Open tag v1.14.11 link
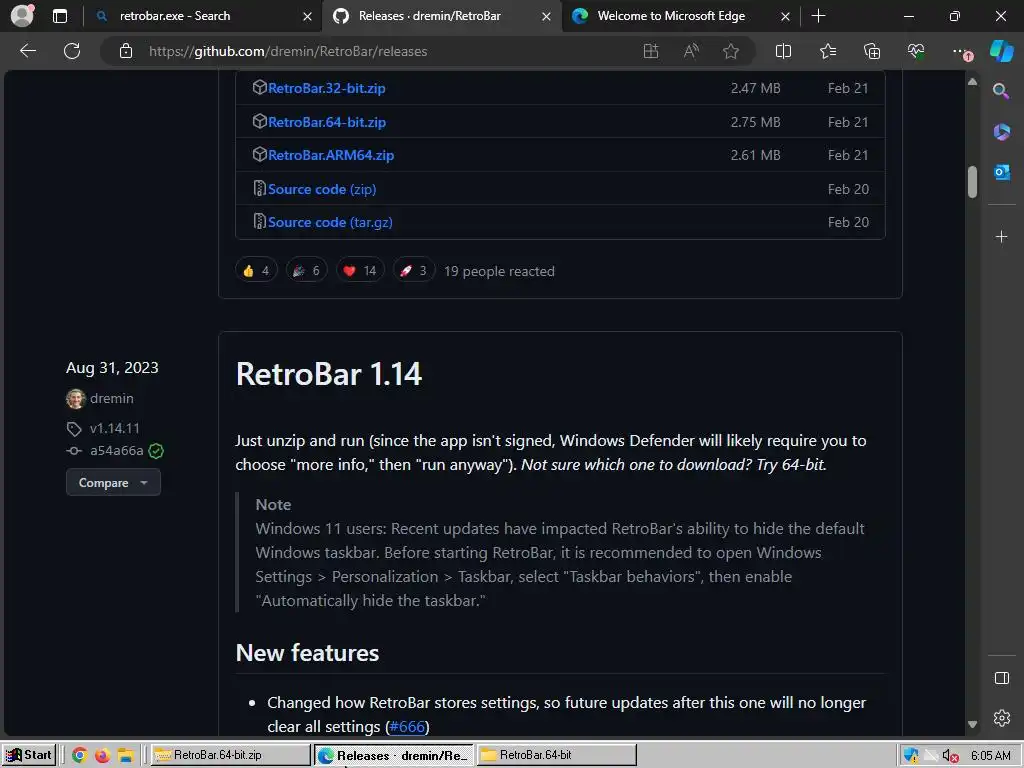This screenshot has width=1024, height=768. click(115, 428)
